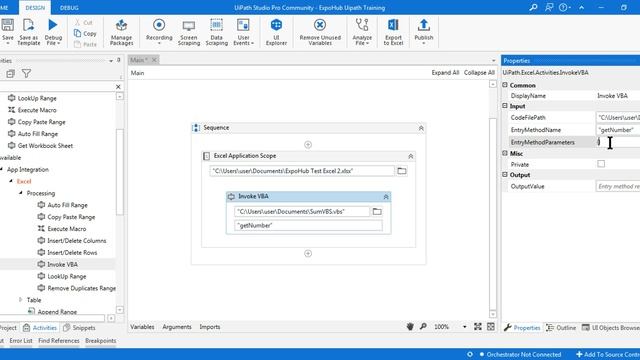The width and height of the screenshot is (640, 360).
Task: Collapse the Misc property group
Action: point(505,153)
